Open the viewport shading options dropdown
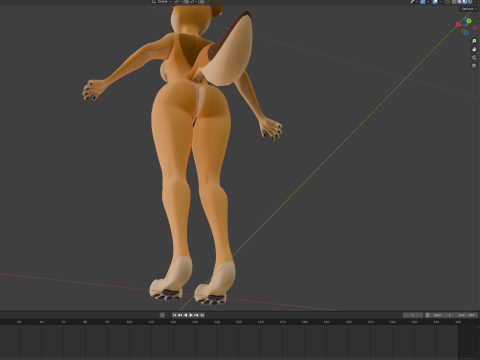The image size is (480, 360). [x=475, y=2]
